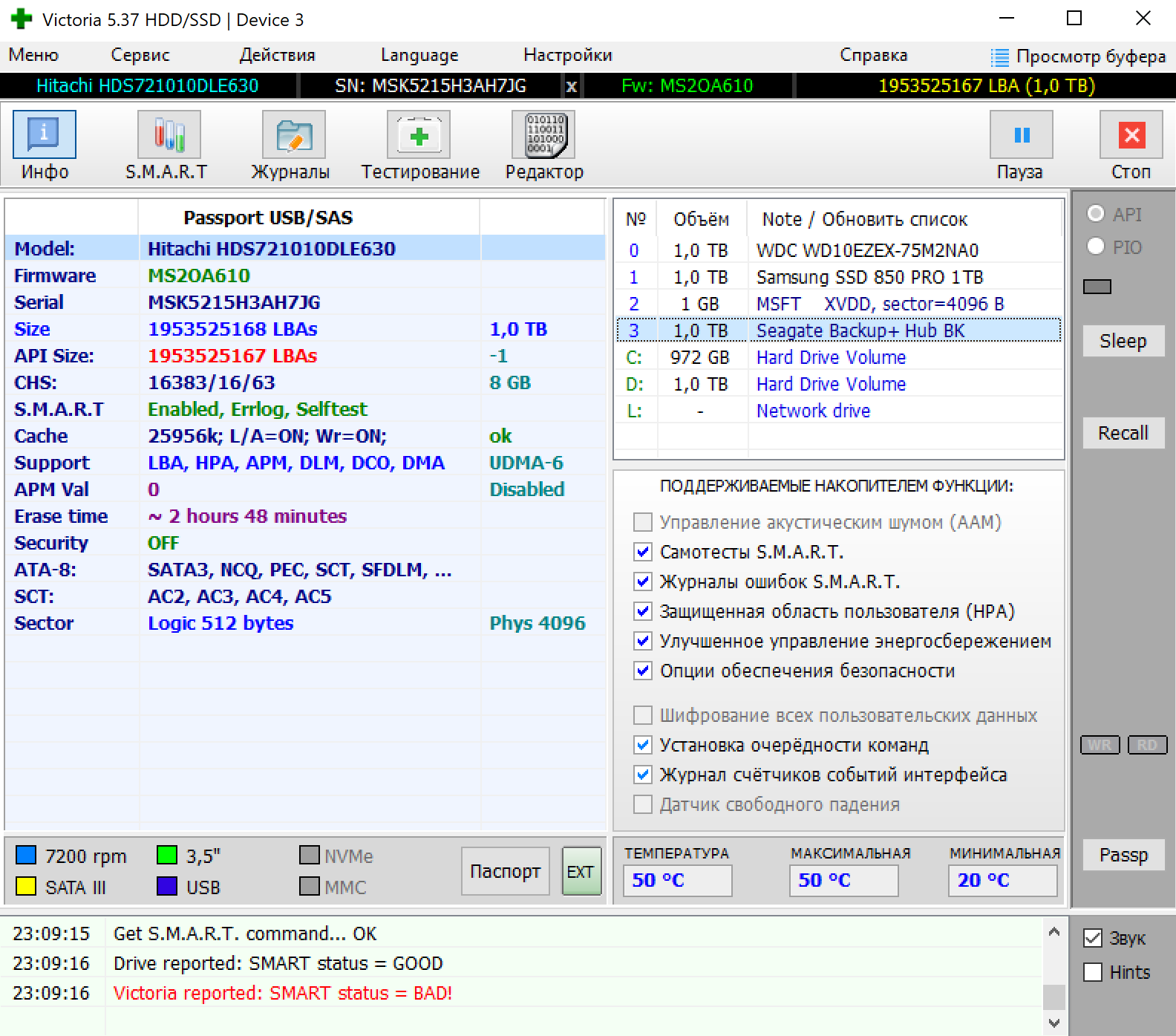
Task: Toggle the Самотесты S.M.A.R.T. checkbox
Action: click(x=643, y=552)
